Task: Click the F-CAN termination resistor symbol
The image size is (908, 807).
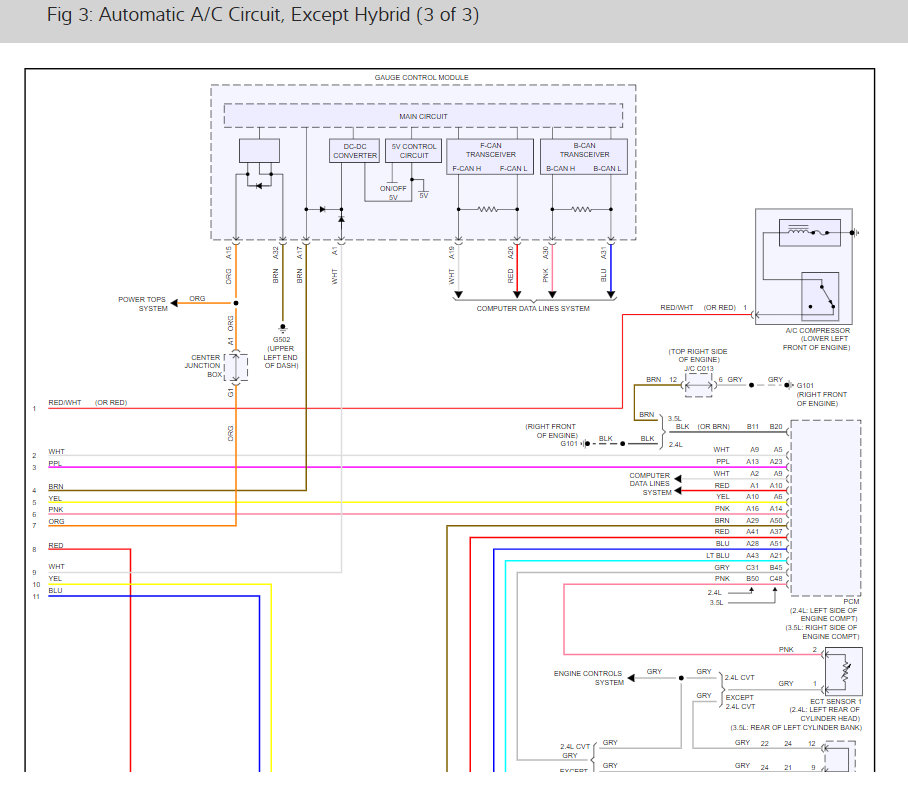Action: click(x=488, y=209)
